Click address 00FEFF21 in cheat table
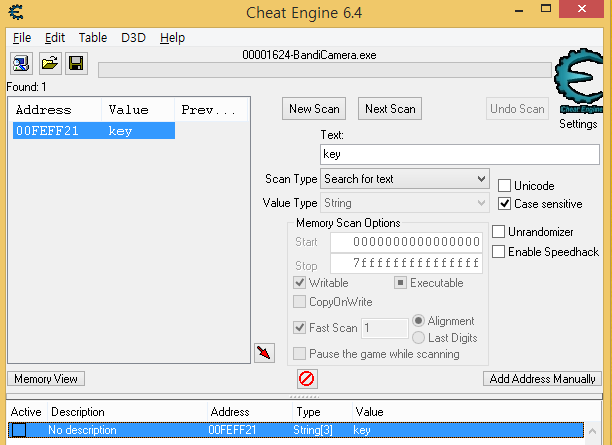 (x=232, y=430)
